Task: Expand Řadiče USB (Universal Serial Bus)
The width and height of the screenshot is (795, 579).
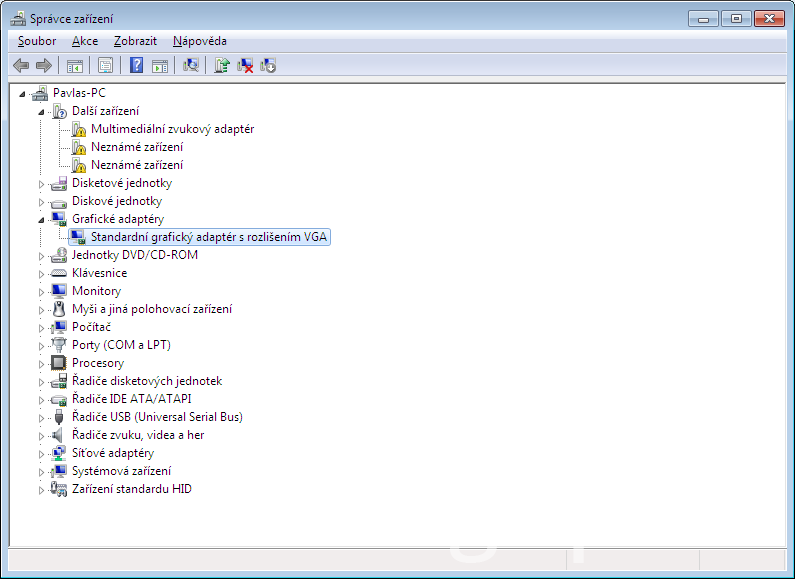Action: click(42, 418)
